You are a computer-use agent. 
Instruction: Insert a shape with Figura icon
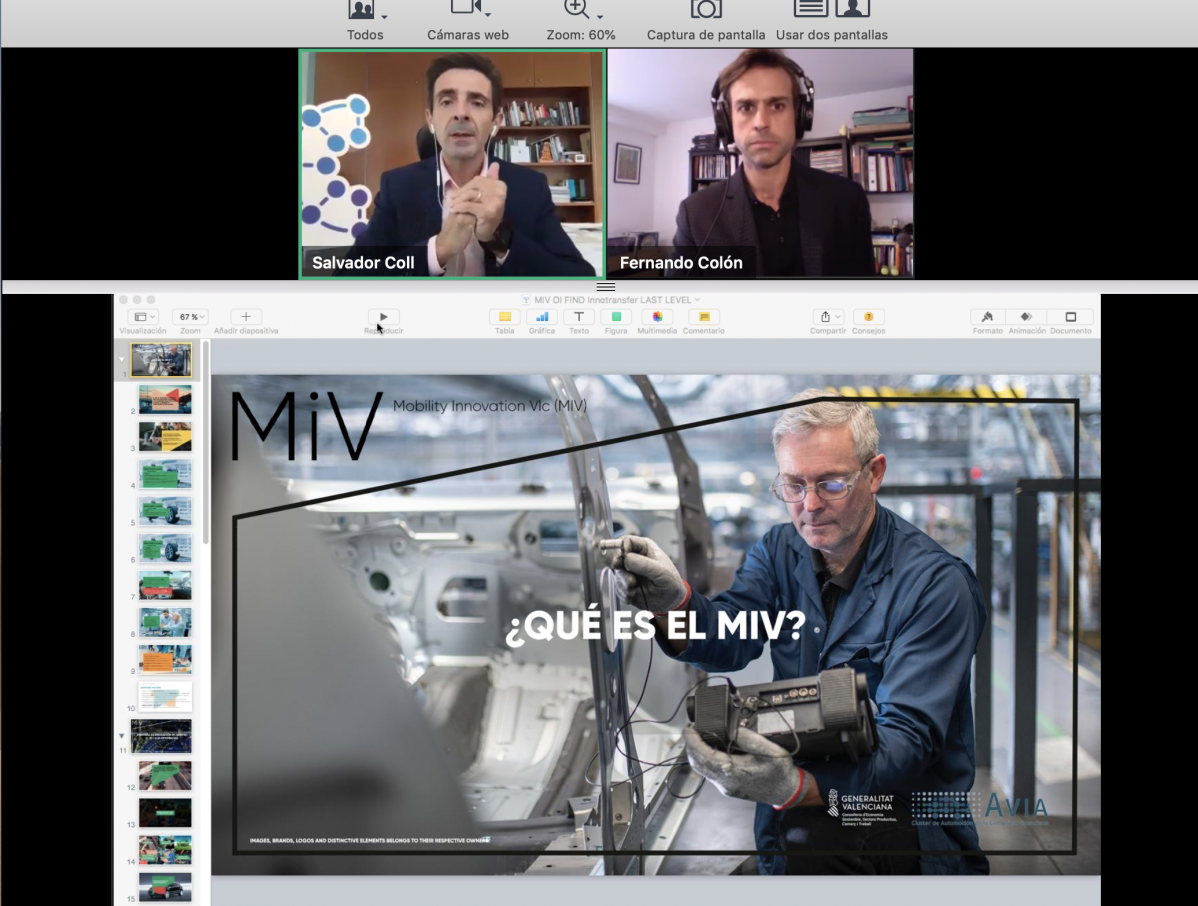click(x=616, y=316)
